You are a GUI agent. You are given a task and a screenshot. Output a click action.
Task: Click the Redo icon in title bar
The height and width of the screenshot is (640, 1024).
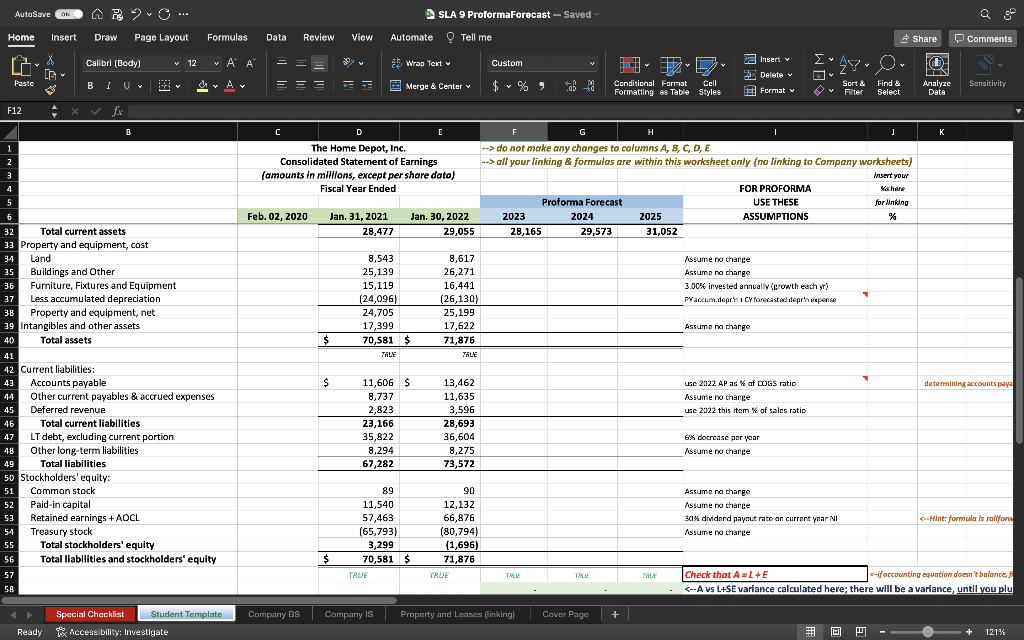coord(163,14)
